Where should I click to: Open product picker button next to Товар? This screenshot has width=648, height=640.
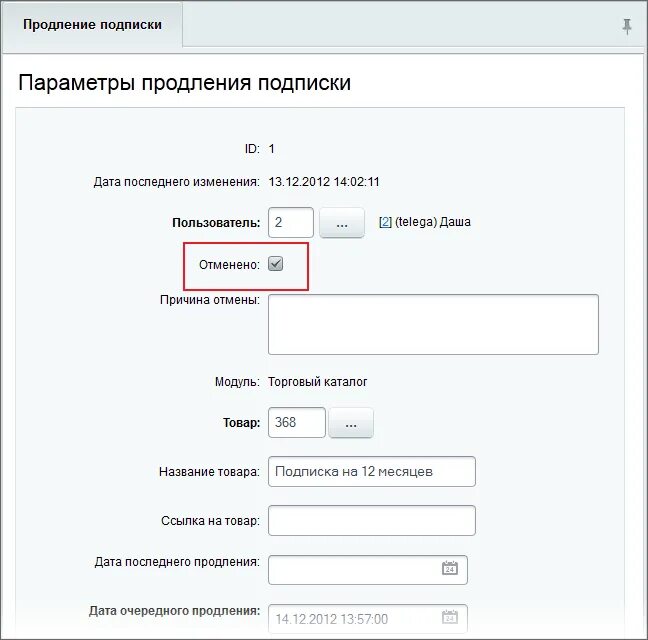tap(351, 423)
